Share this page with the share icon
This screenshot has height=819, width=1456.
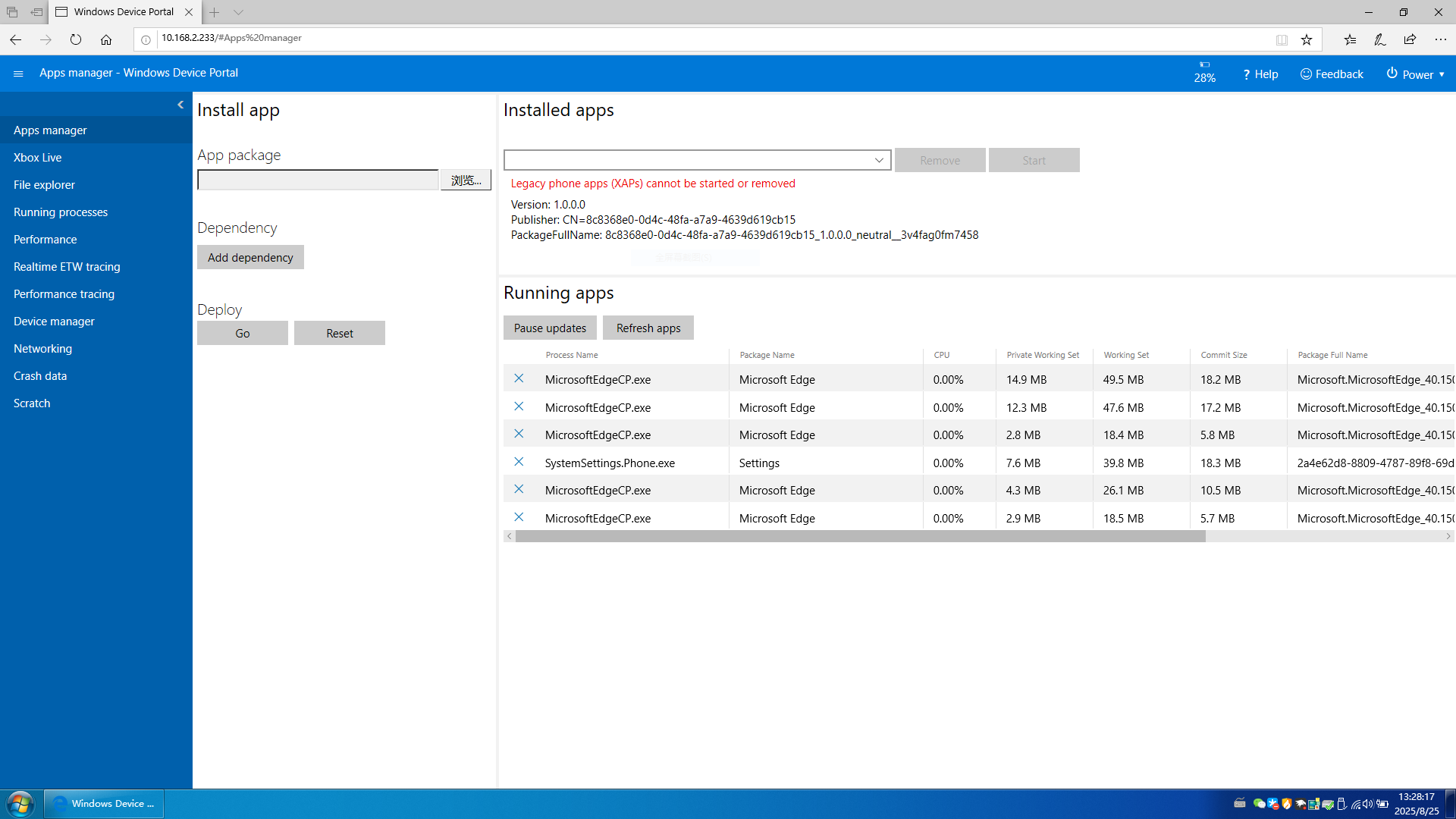click(1410, 39)
